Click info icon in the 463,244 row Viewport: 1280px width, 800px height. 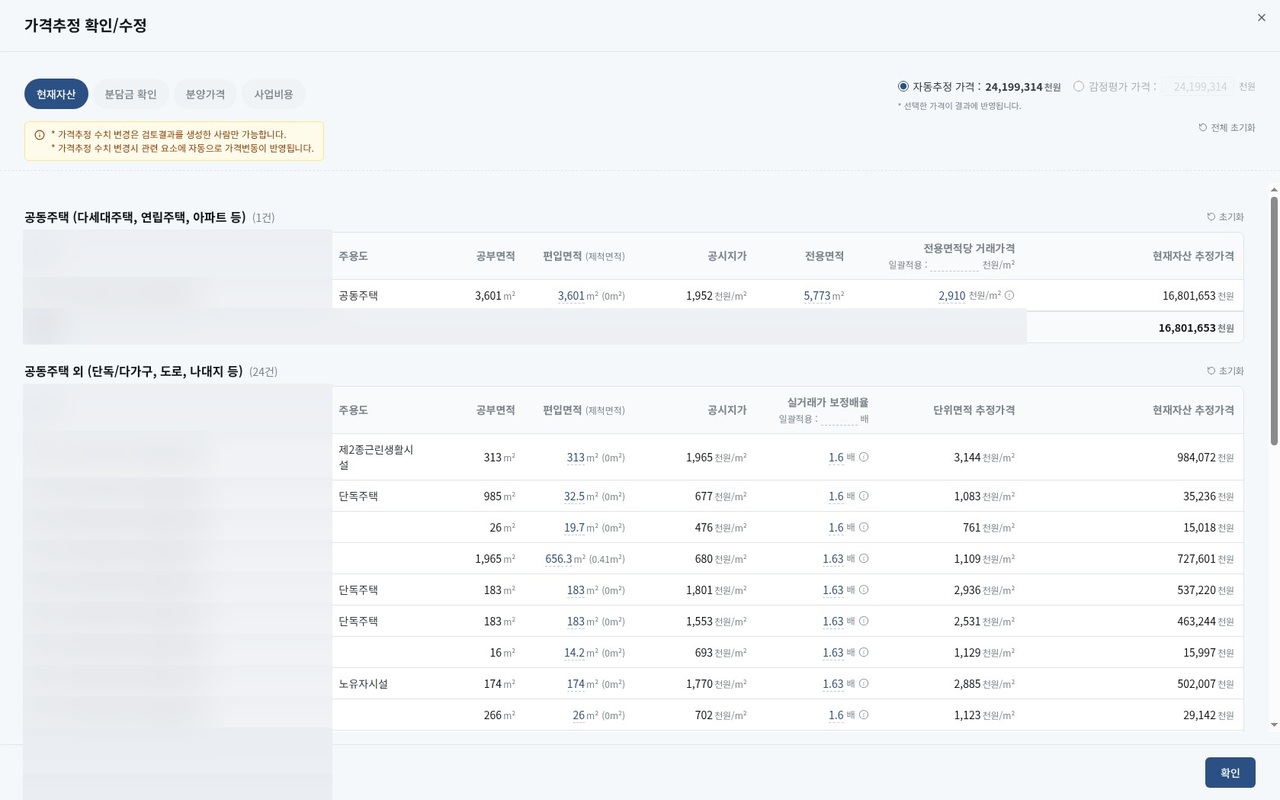click(864, 622)
